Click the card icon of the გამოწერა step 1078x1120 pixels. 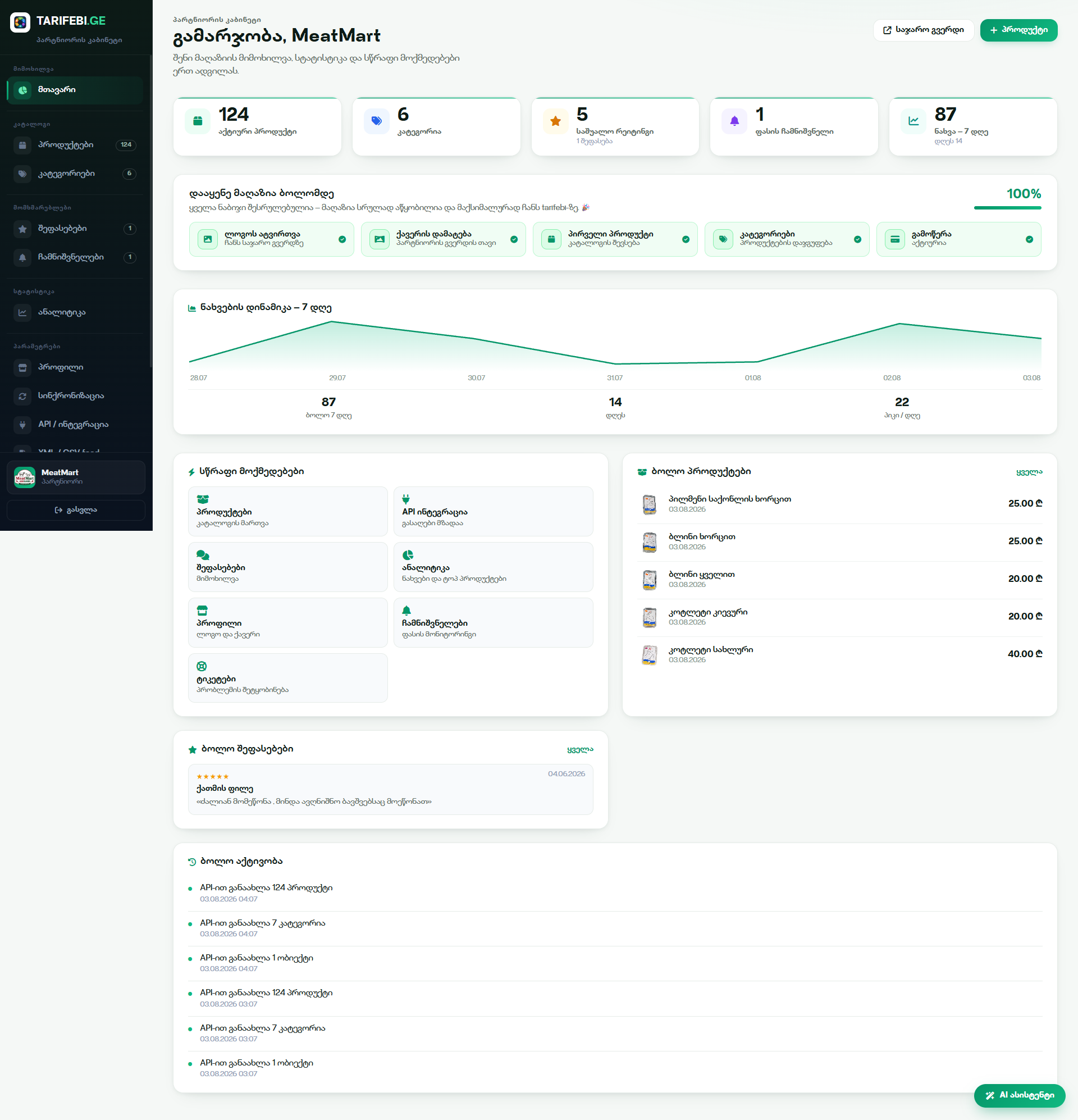tap(894, 239)
